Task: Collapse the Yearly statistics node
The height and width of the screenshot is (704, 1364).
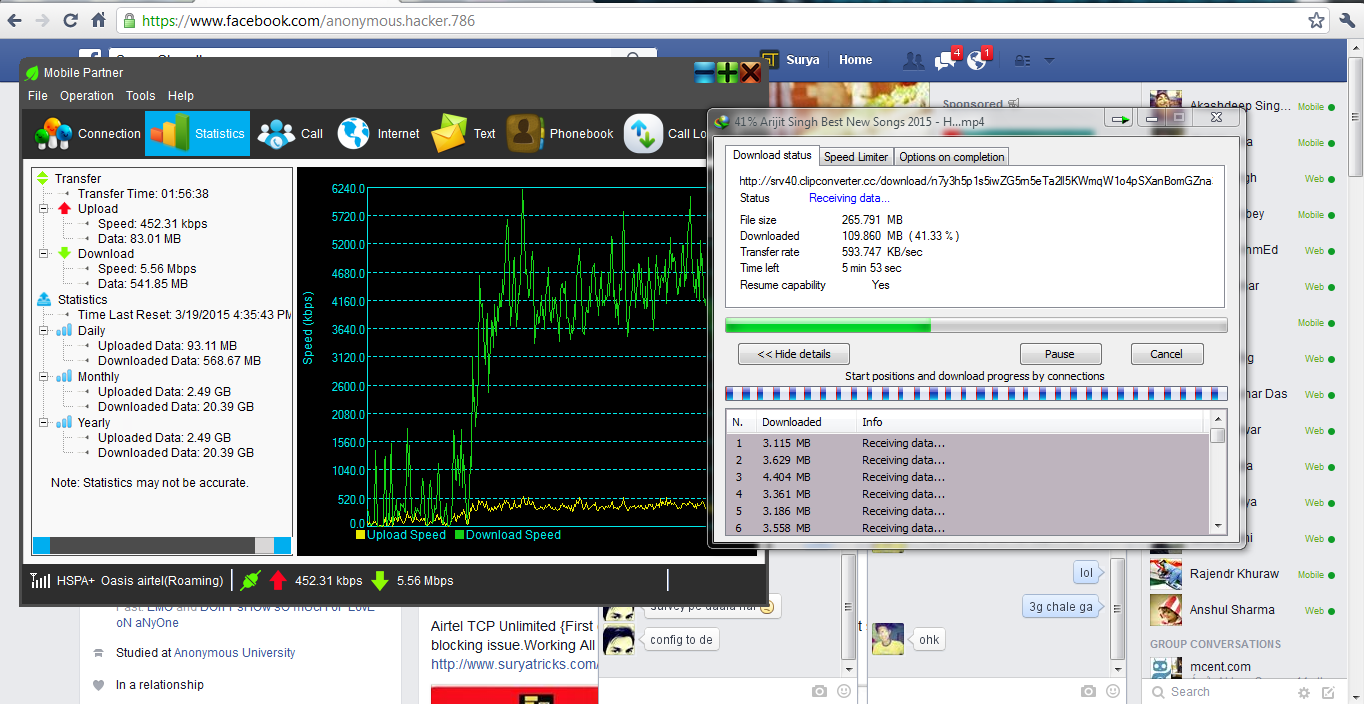Action: (43, 423)
